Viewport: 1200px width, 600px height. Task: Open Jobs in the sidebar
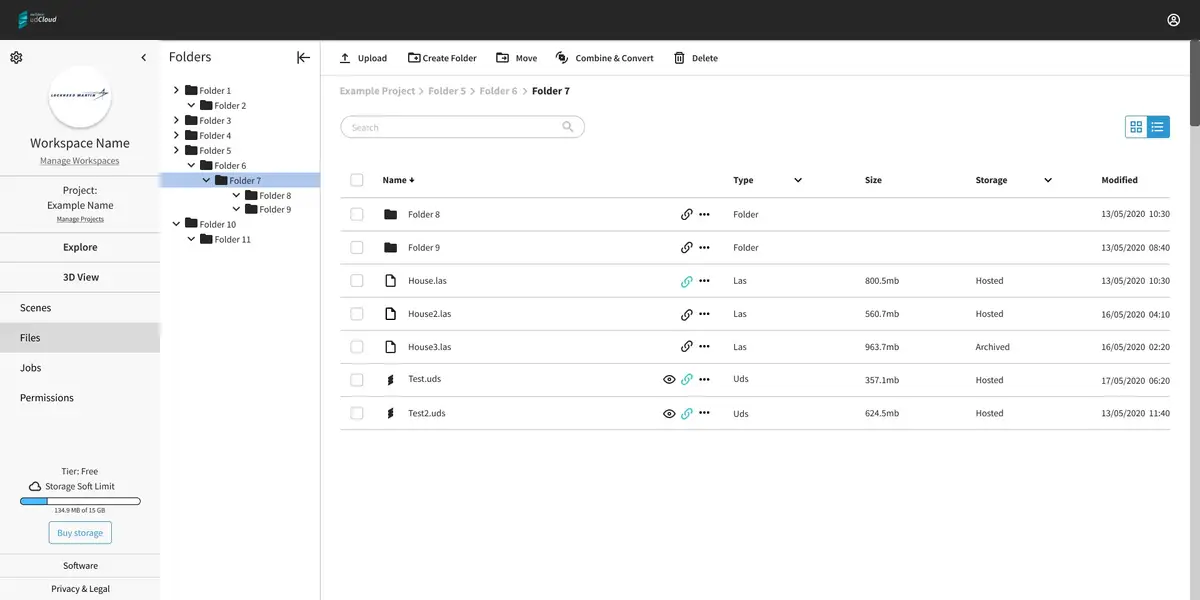(80, 368)
